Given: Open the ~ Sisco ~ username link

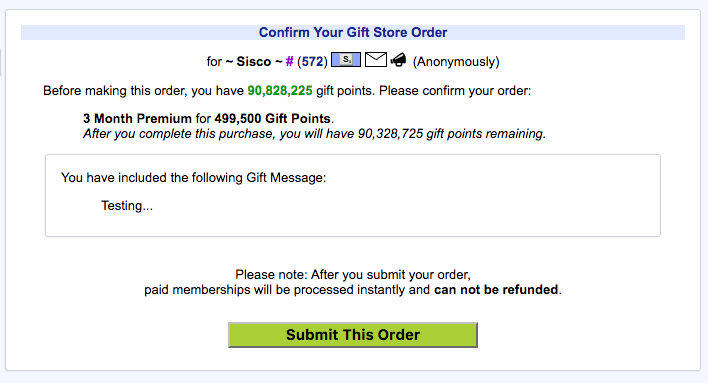Looking at the screenshot, I should (x=254, y=61).
